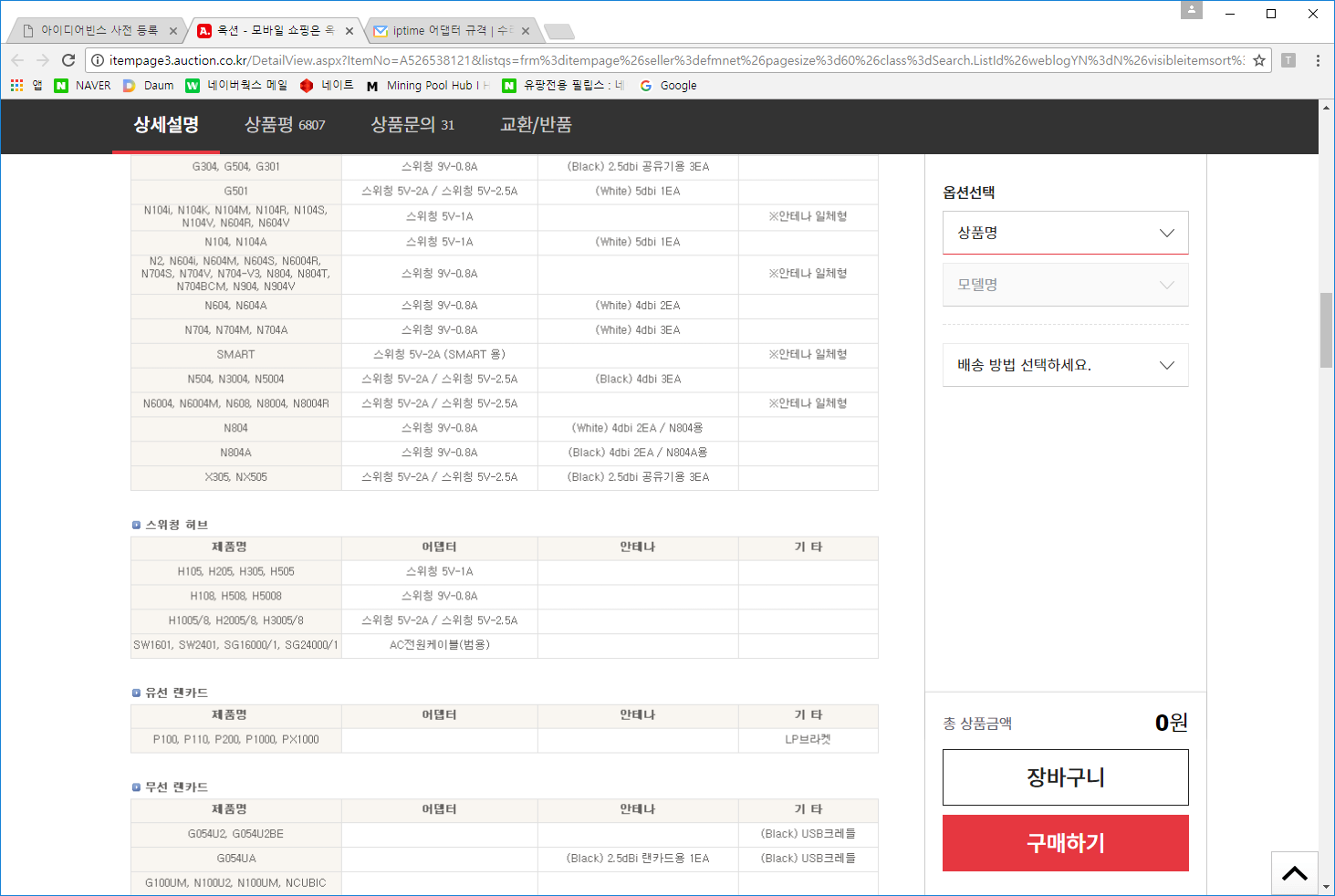Click the X305, NX505 cell
This screenshot has width=1335, height=896.
(236, 477)
